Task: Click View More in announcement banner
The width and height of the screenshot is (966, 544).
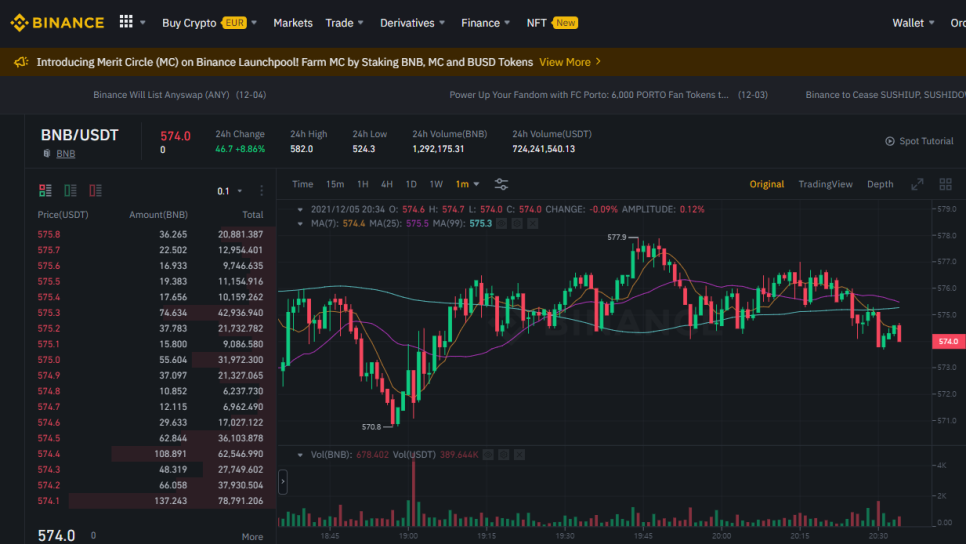Action: 565,62
